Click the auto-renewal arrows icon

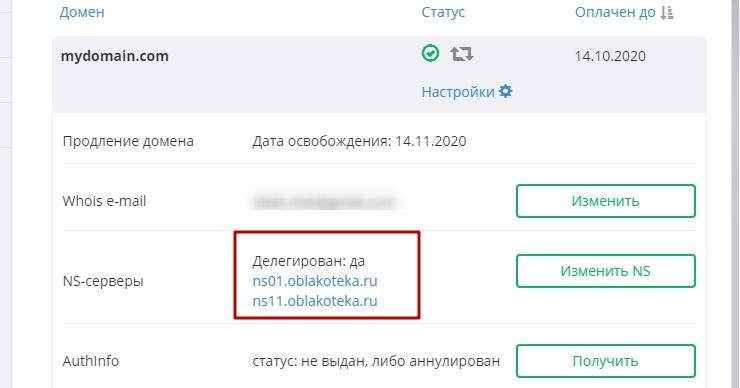tap(462, 54)
